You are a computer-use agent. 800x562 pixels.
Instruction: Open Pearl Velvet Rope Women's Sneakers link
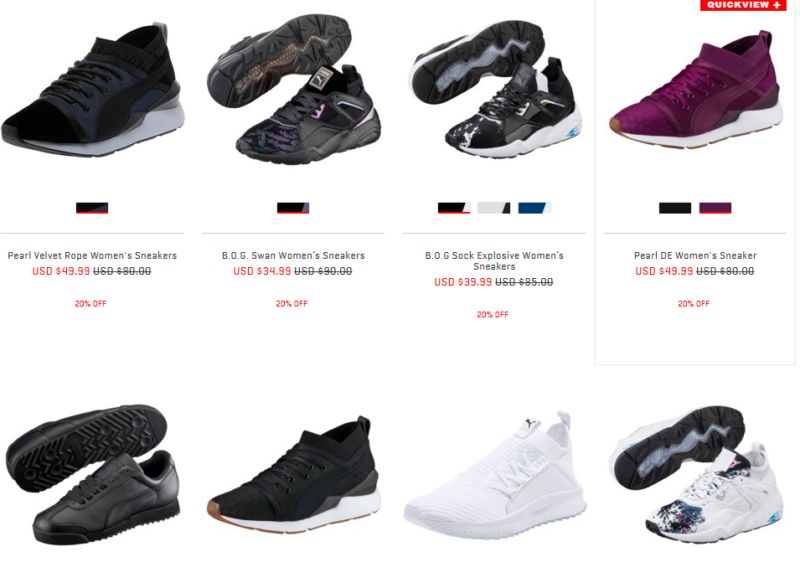click(92, 256)
